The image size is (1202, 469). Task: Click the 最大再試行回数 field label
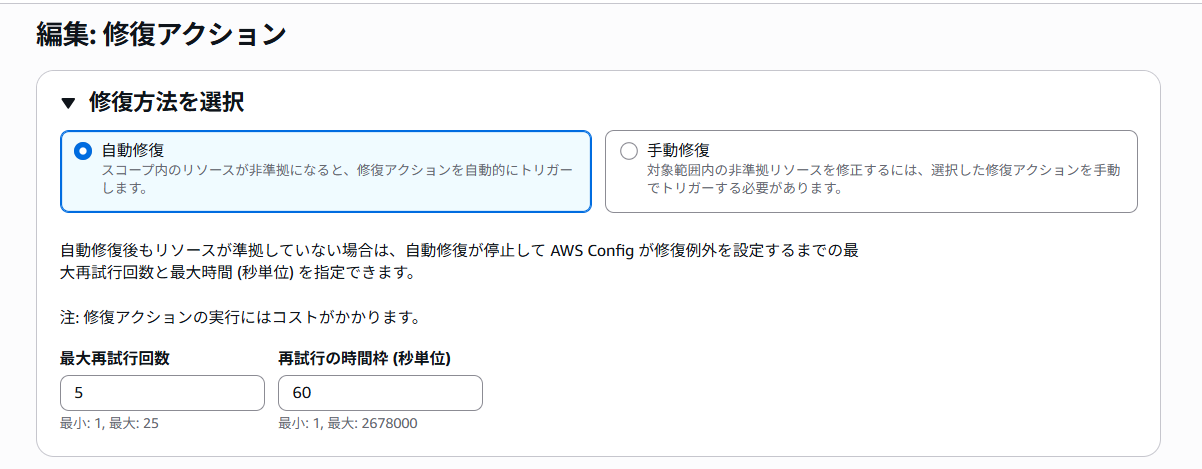point(114,358)
